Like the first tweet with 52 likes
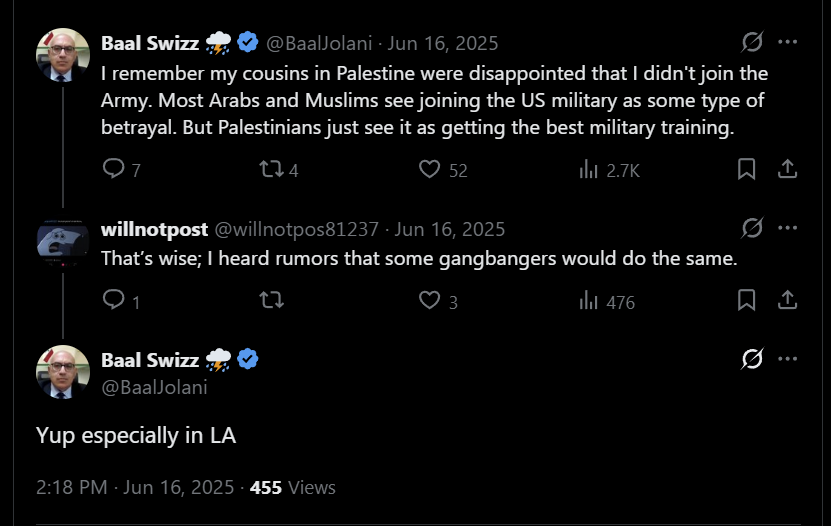The width and height of the screenshot is (831, 526). (x=430, y=170)
